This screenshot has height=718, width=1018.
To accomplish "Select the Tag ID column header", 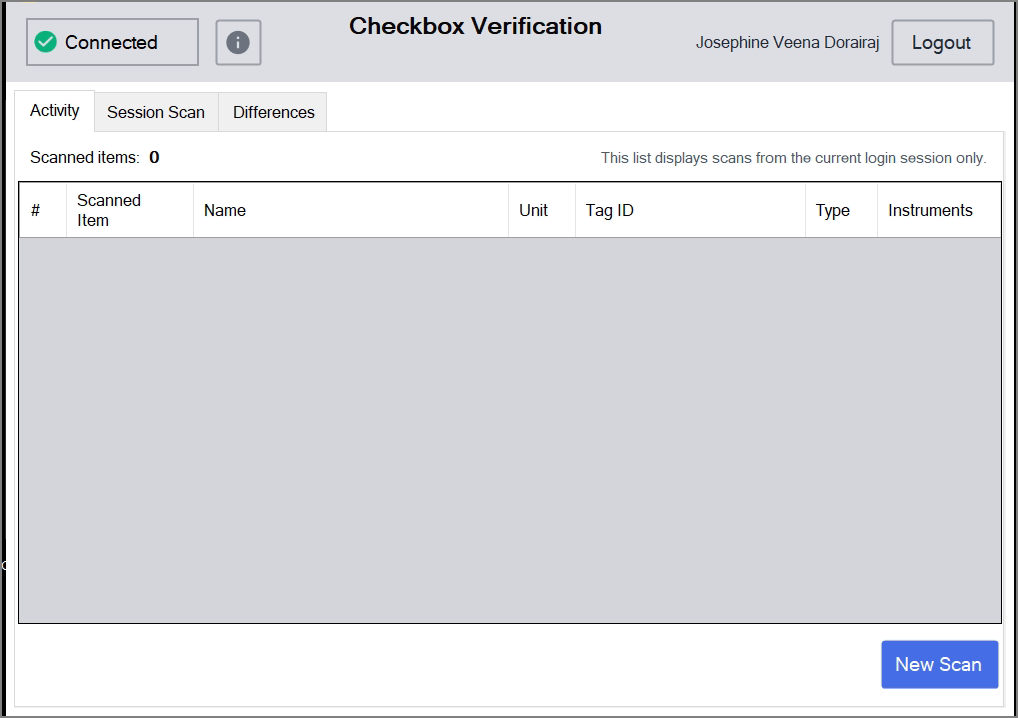I will coord(690,210).
